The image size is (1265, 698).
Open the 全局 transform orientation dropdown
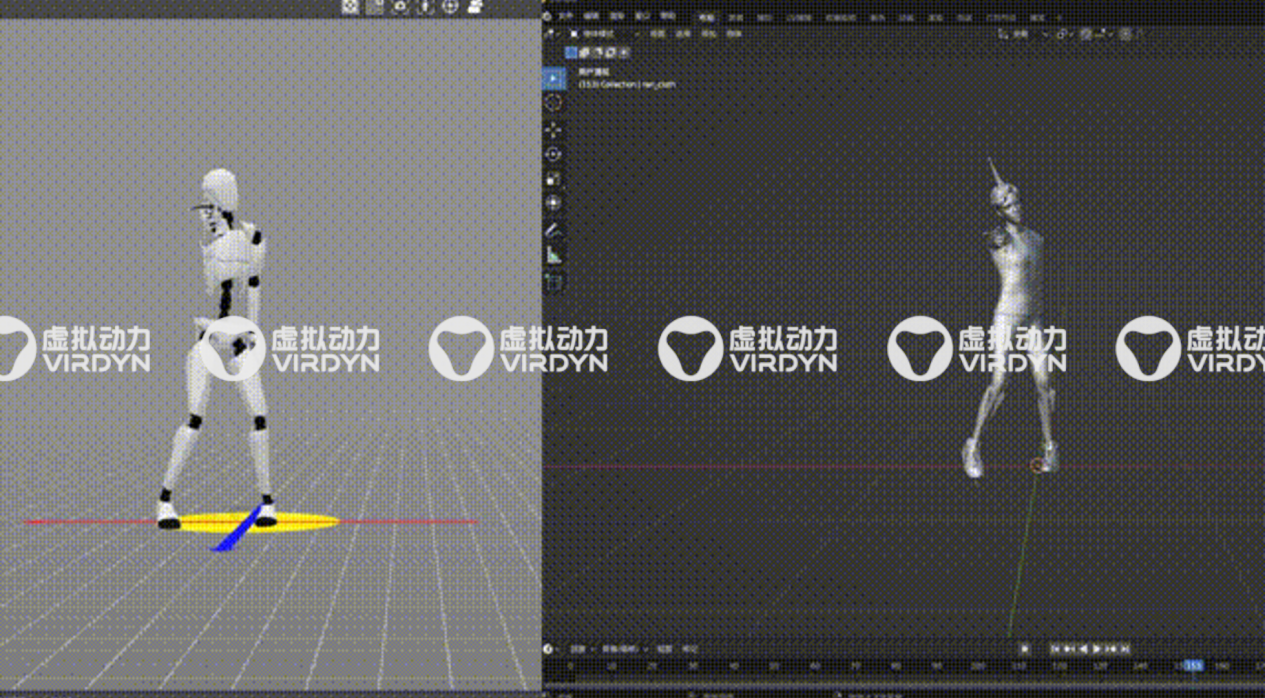pyautogui.click(x=1023, y=34)
